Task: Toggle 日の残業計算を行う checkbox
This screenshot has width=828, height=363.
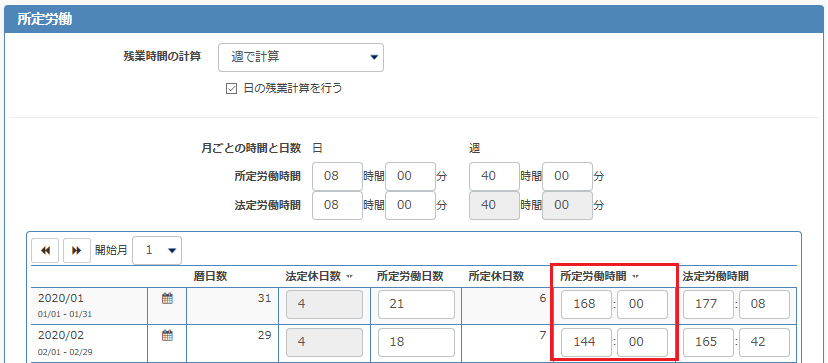Action: click(x=231, y=89)
